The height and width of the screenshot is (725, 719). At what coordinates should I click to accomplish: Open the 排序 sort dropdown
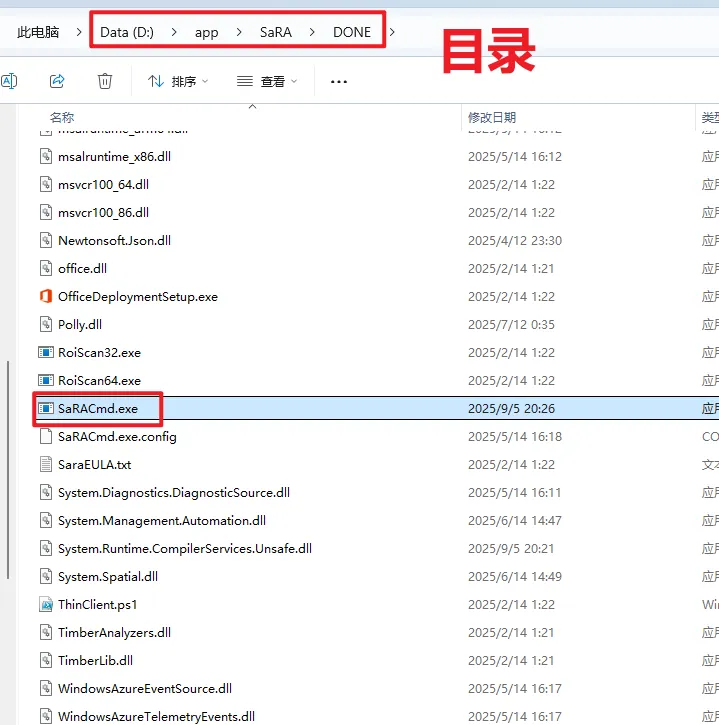point(178,82)
